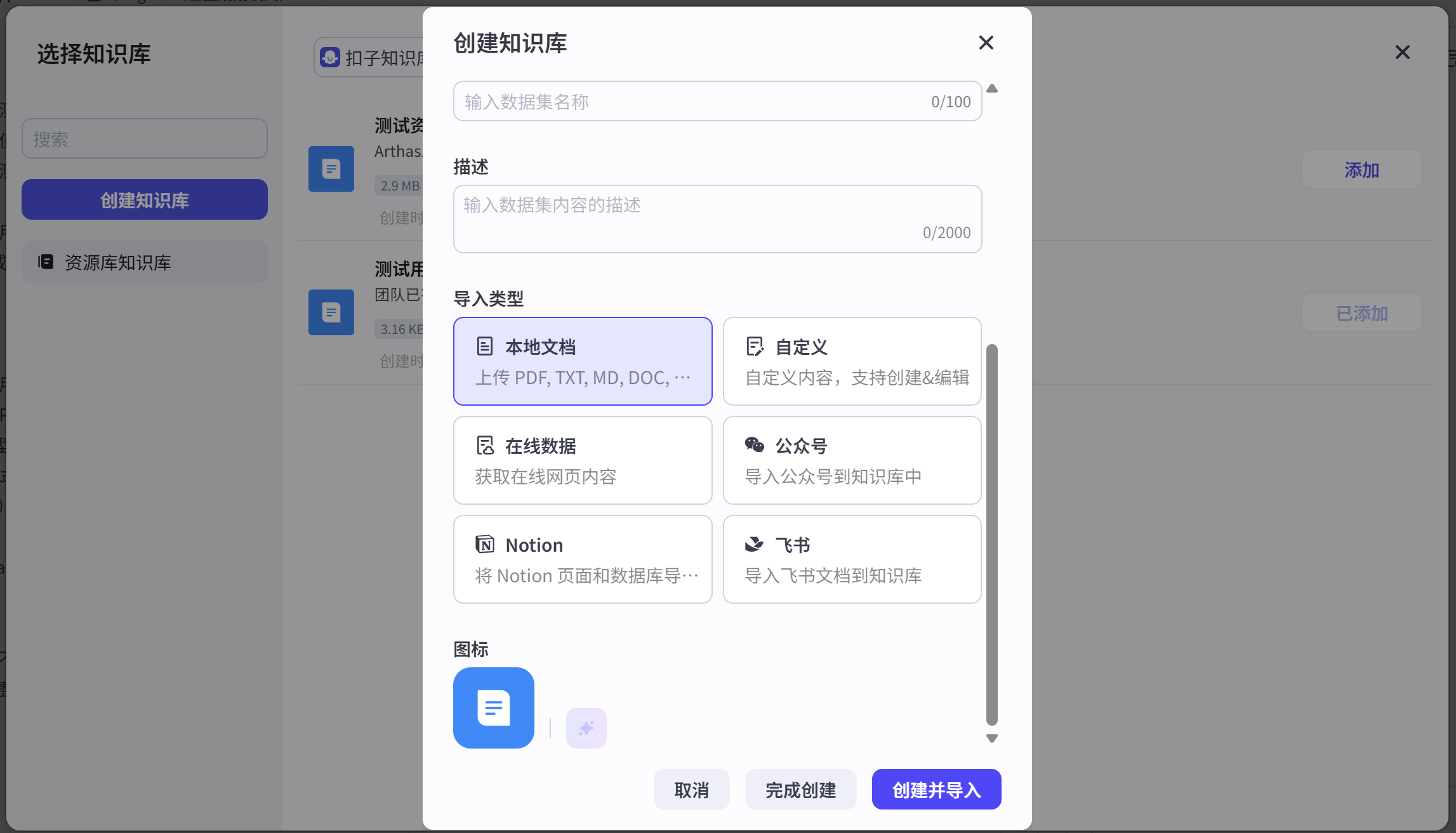Click 导入公众号到知识库中 description text
The image size is (1456, 833).
point(833,477)
